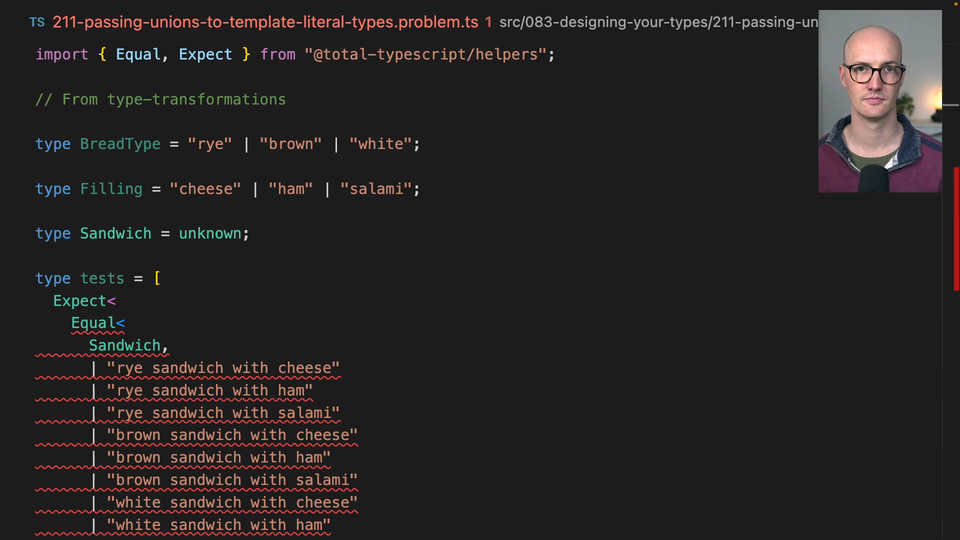Image resolution: width=960 pixels, height=540 pixels.
Task: Place cursor on the BreadType type name
Action: click(120, 144)
